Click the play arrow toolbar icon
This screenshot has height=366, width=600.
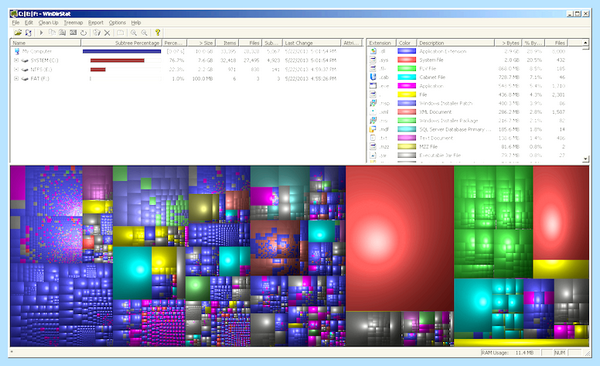[41, 33]
